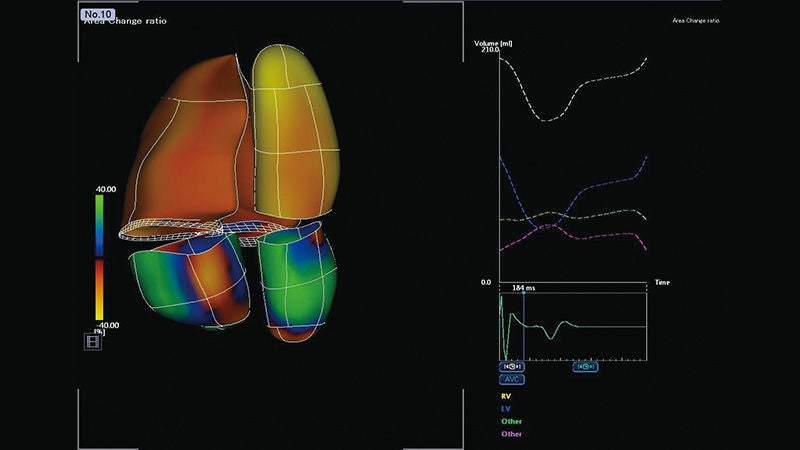Click the 0.0 volume axis value

[x=486, y=282]
